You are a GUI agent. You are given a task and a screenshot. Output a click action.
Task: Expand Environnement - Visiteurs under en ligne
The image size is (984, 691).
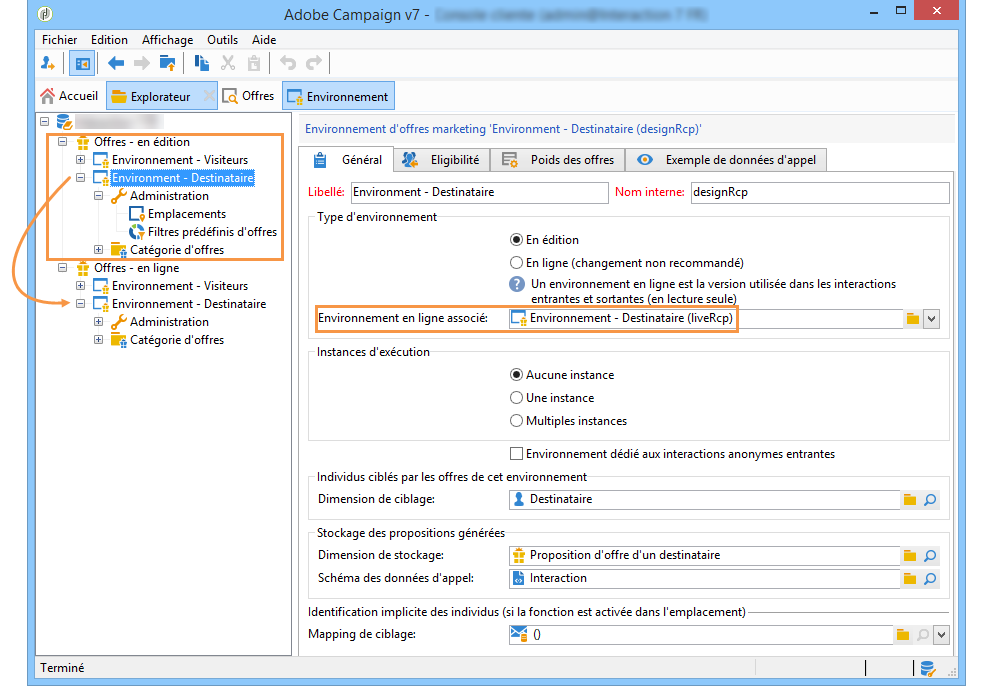coord(80,286)
